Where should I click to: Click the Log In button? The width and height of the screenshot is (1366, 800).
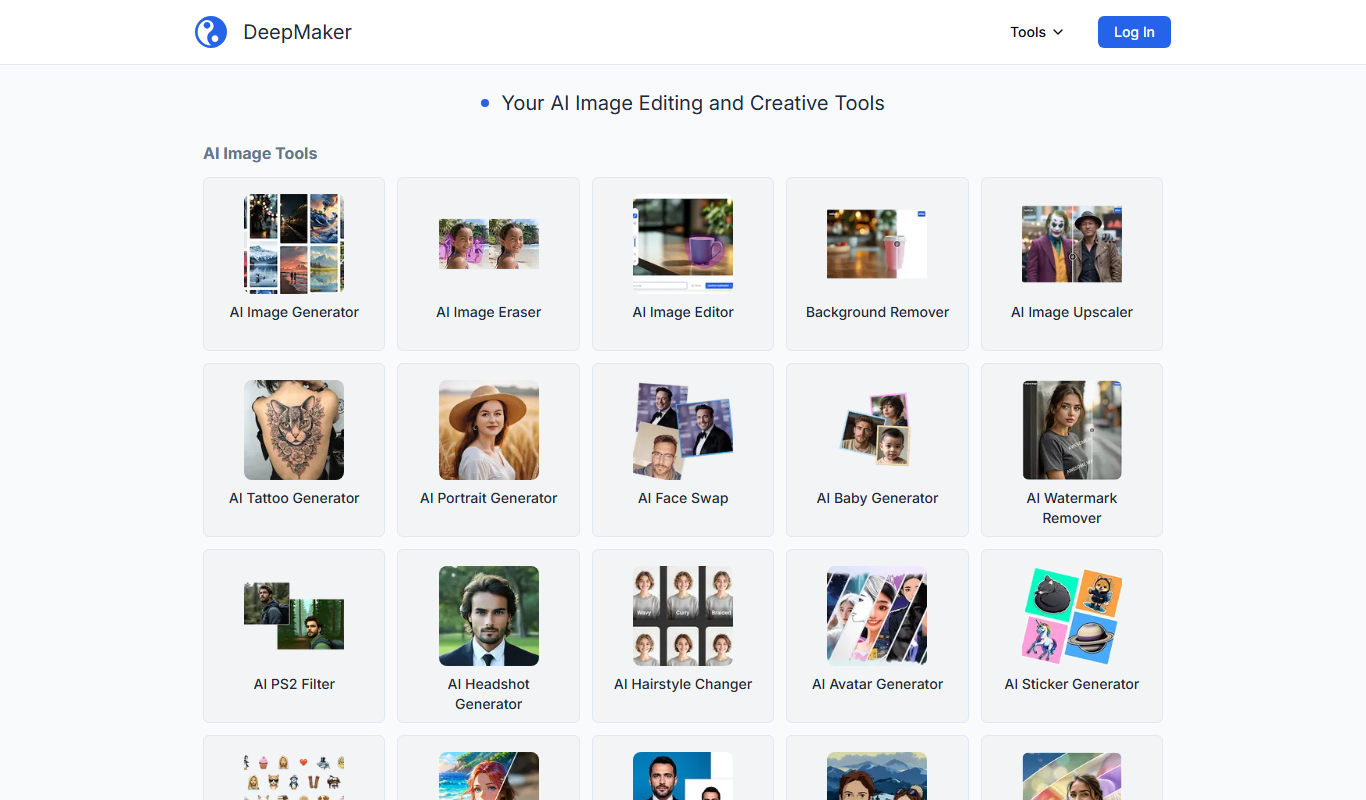pos(1134,32)
